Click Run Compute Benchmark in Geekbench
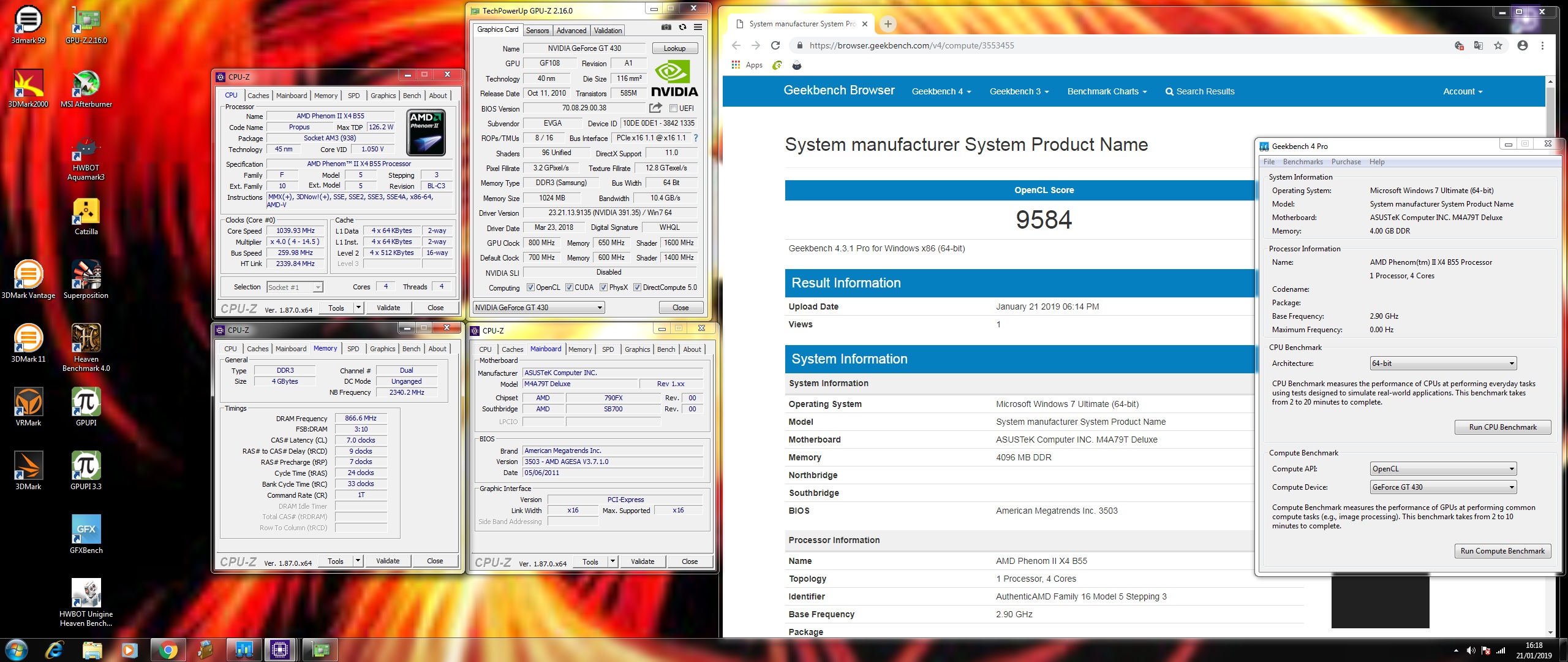This screenshot has width=1568, height=662. (x=1502, y=551)
